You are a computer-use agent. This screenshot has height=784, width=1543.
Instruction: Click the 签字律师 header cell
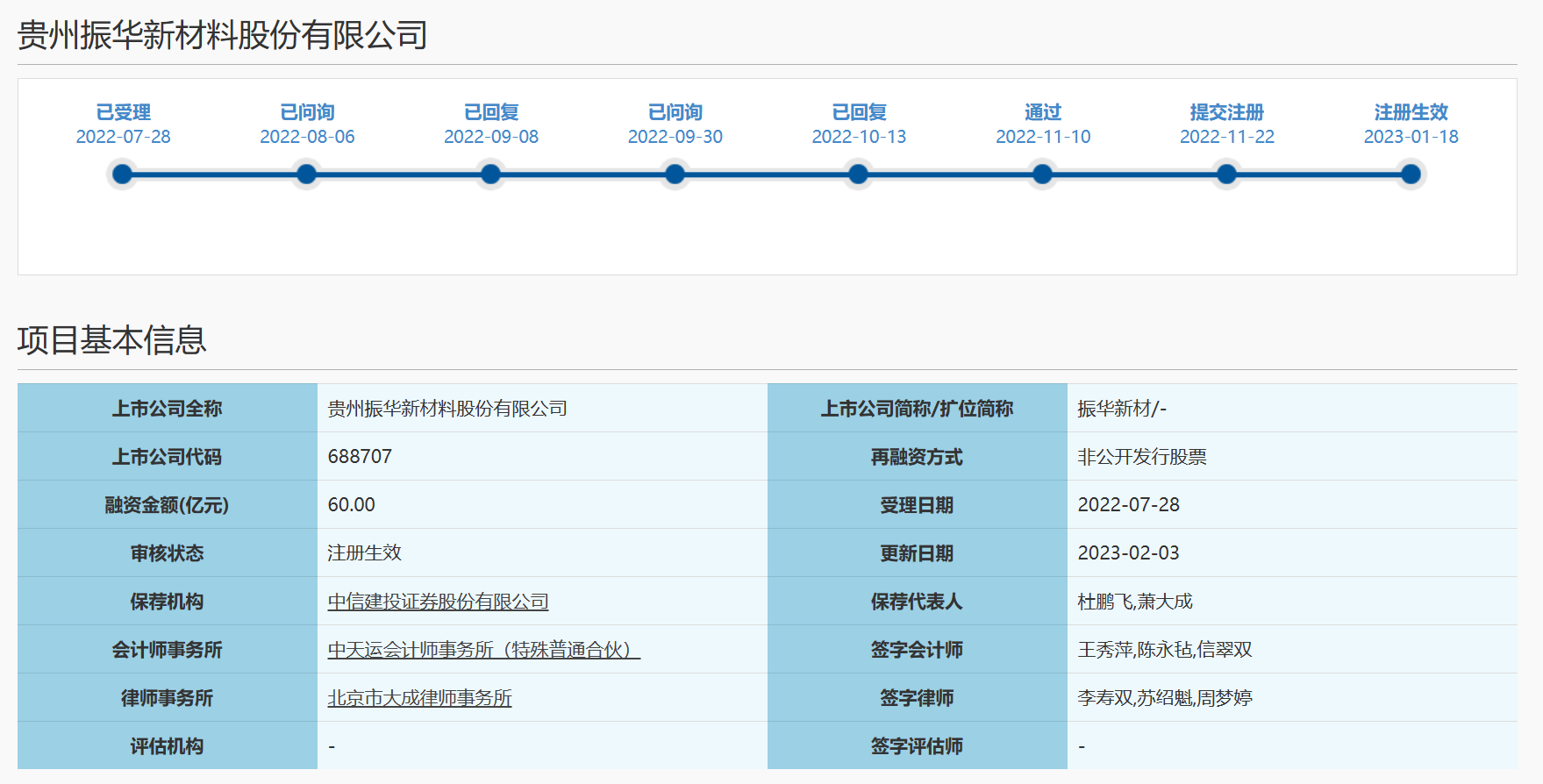918,698
